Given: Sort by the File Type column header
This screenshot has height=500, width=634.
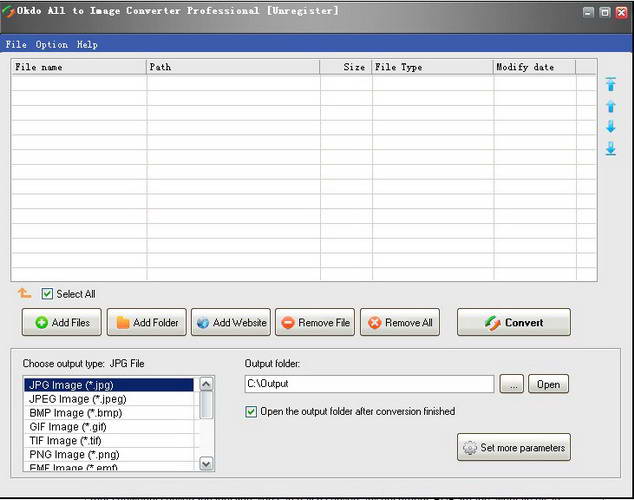Looking at the screenshot, I should pyautogui.click(x=433, y=67).
